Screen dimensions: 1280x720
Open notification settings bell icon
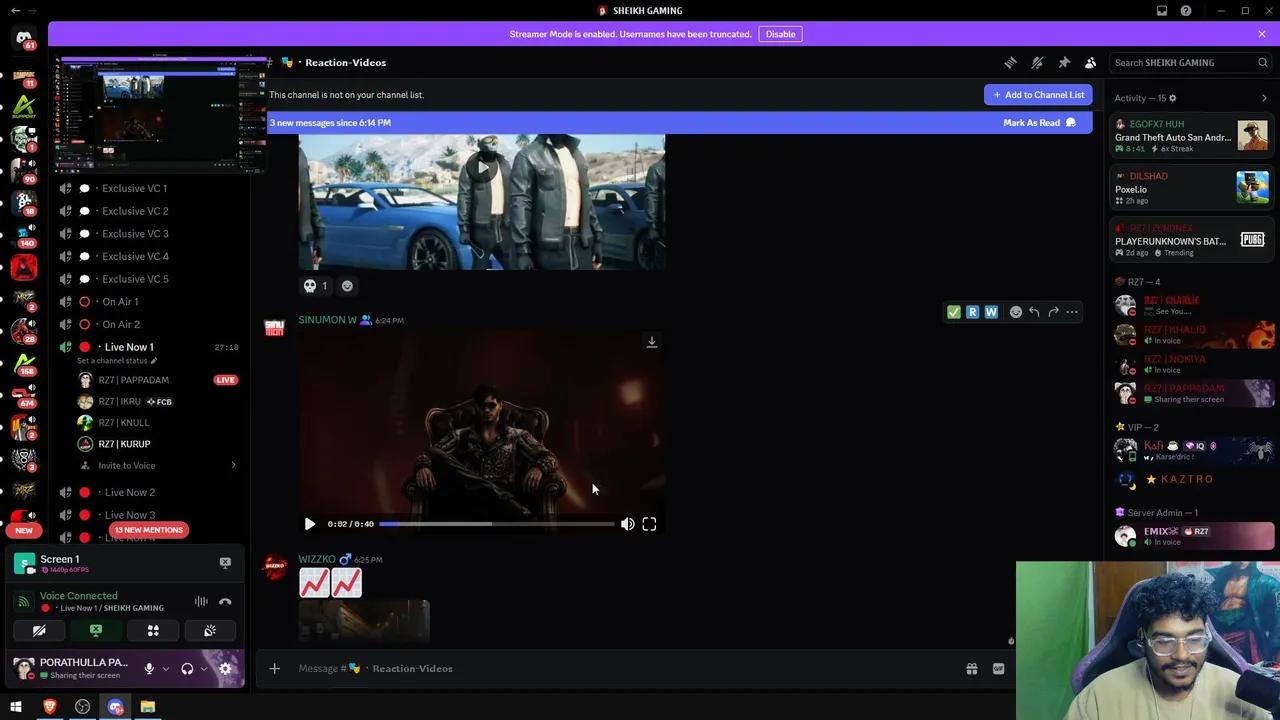[x=1037, y=62]
